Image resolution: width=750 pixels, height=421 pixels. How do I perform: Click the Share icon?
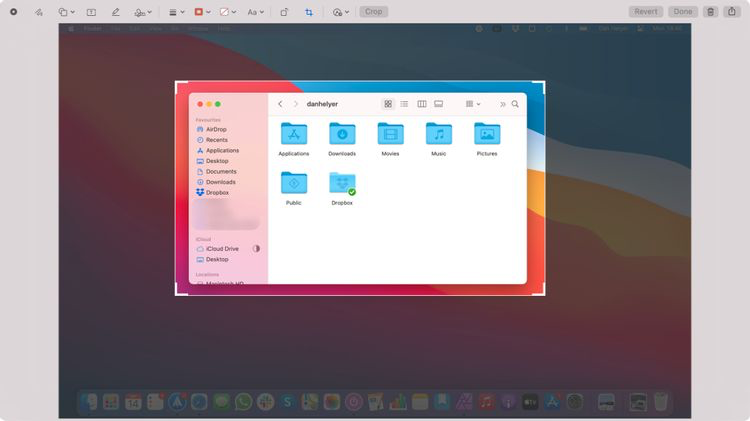(731, 12)
